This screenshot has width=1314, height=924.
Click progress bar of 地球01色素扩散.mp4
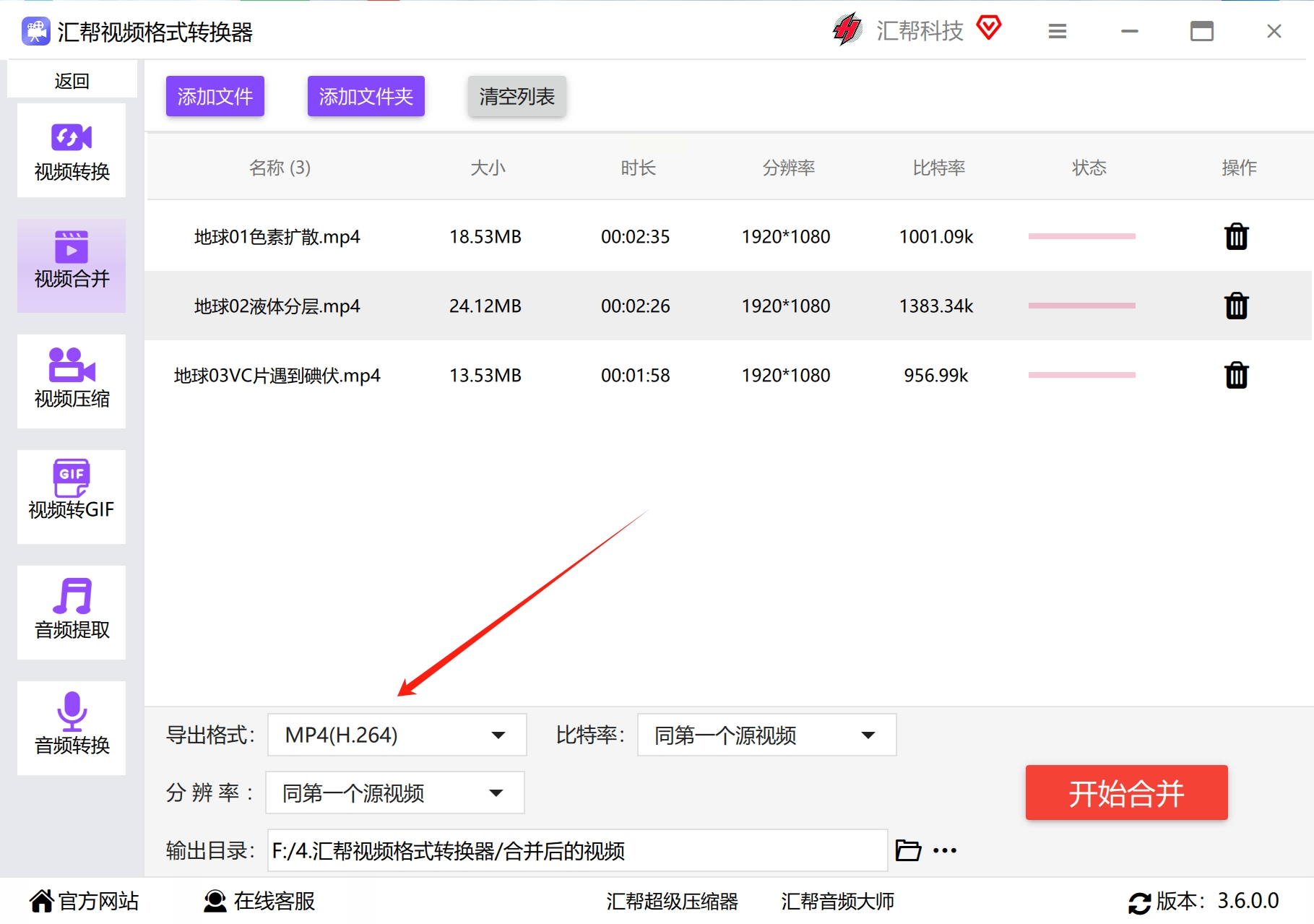(1081, 236)
